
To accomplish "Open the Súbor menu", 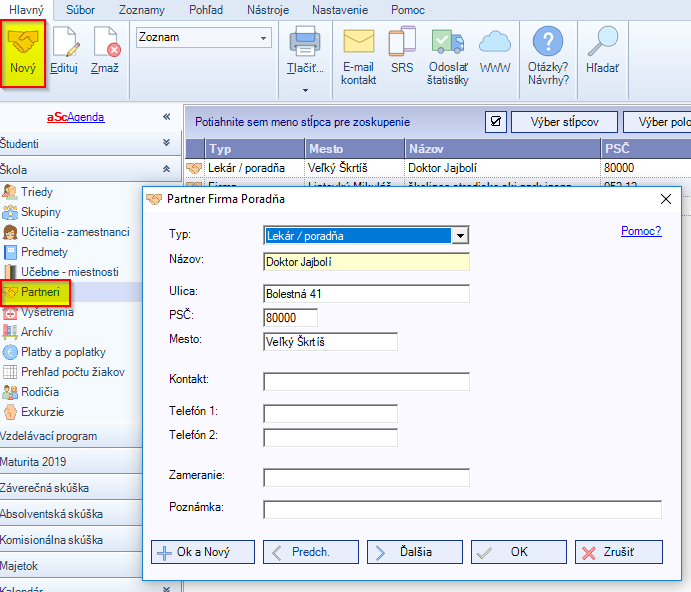I will click(x=80, y=10).
